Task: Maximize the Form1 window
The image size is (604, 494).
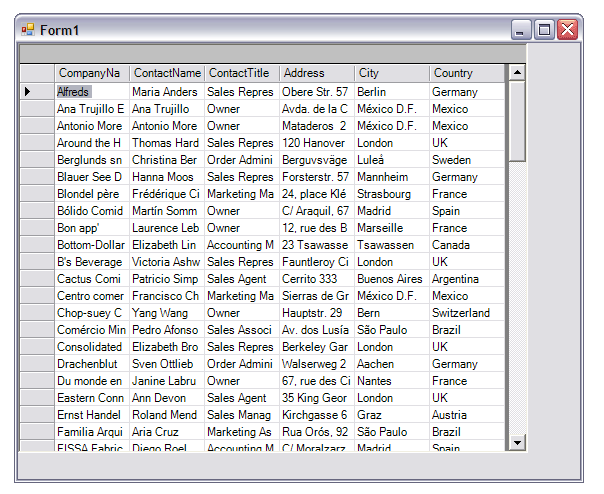Action: pos(544,30)
